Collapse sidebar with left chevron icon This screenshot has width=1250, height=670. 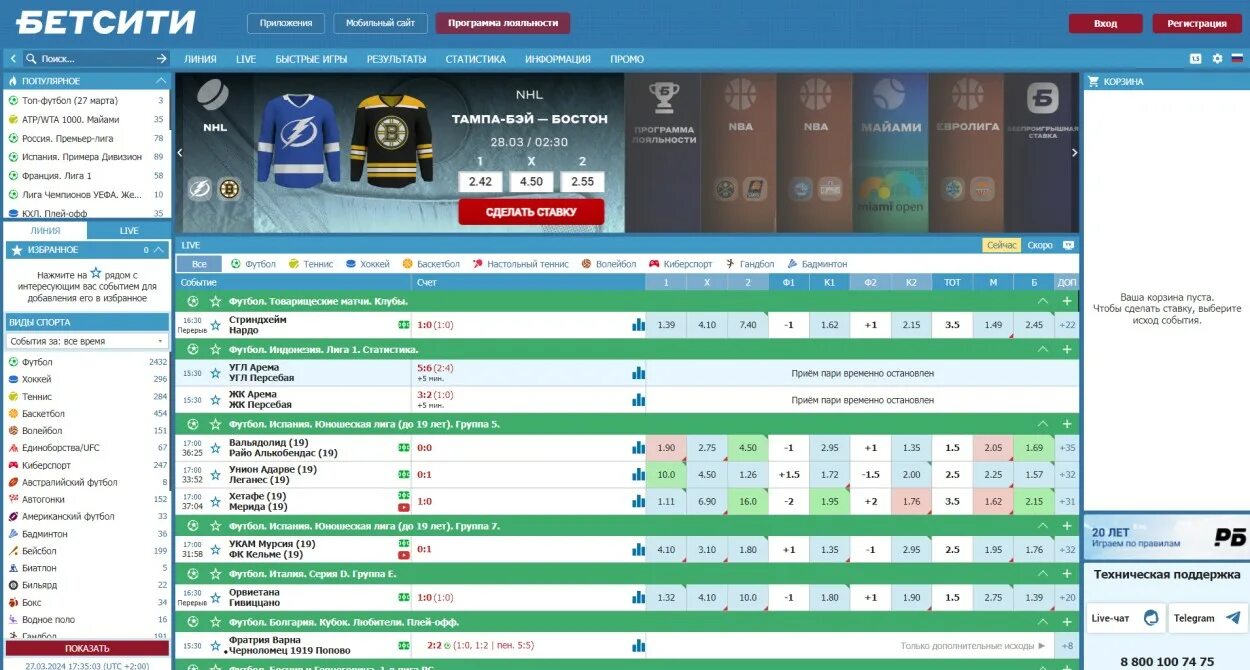13,59
